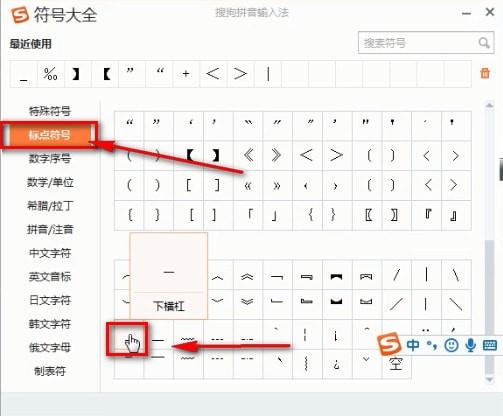Pick the ‰ symbol from recently used
503x416 pixels.
click(50, 74)
